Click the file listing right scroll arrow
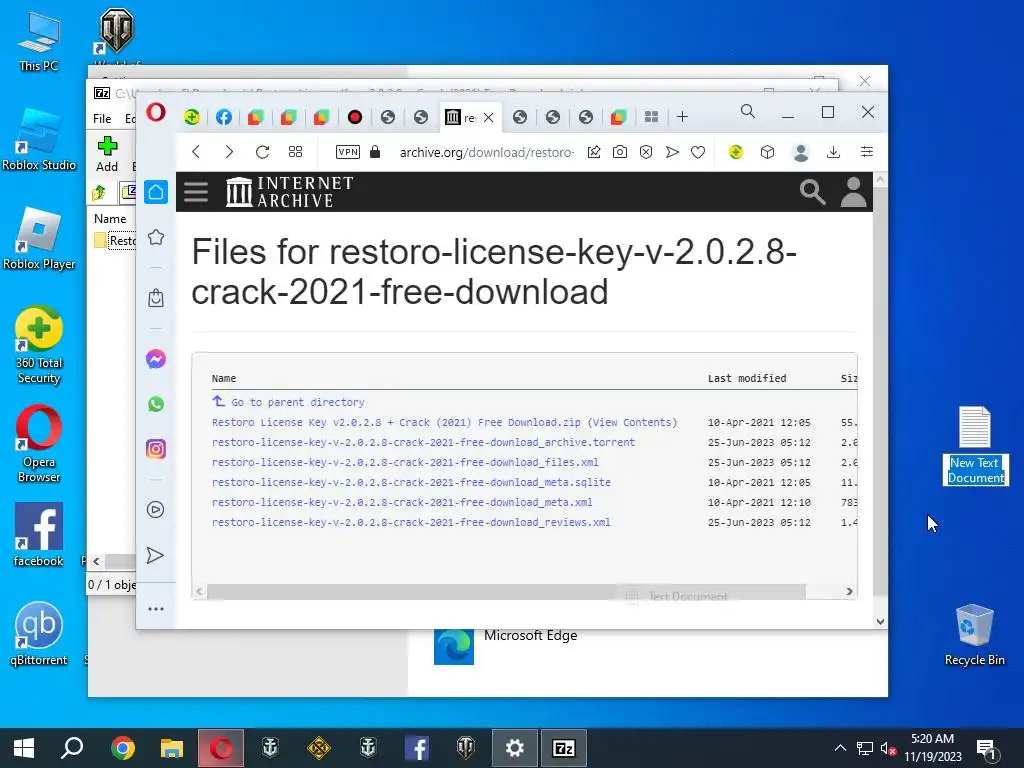Viewport: 1024px width, 768px height. coord(849,591)
